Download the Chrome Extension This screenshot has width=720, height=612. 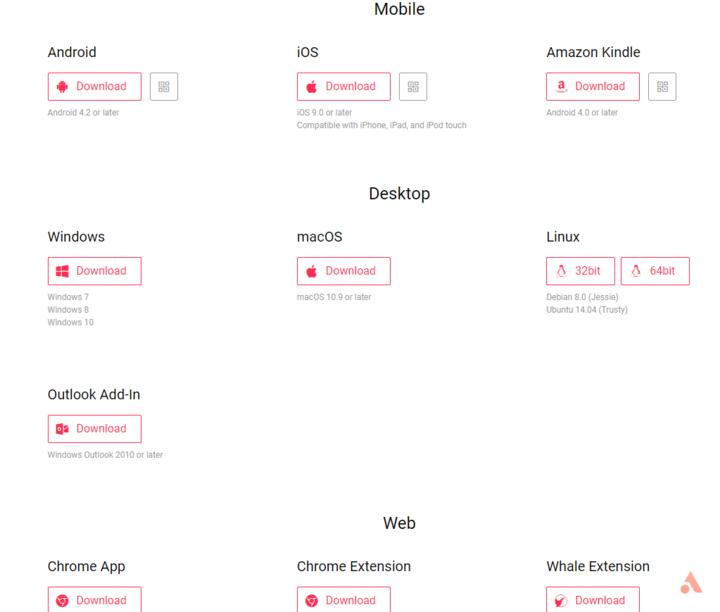pos(343,599)
